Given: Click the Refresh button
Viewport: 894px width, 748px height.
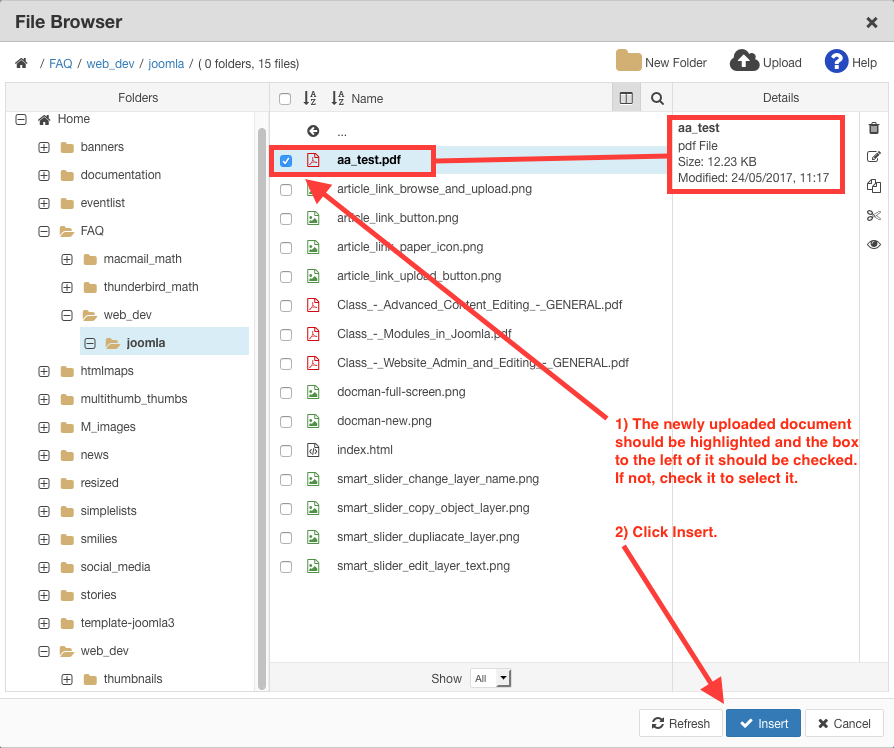Looking at the screenshot, I should (x=681, y=723).
